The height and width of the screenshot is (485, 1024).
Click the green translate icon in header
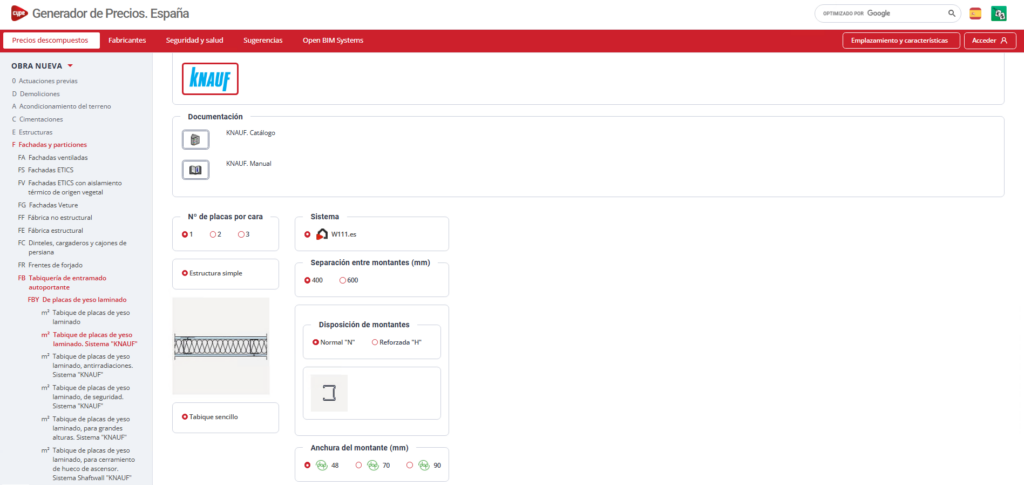pos(998,13)
